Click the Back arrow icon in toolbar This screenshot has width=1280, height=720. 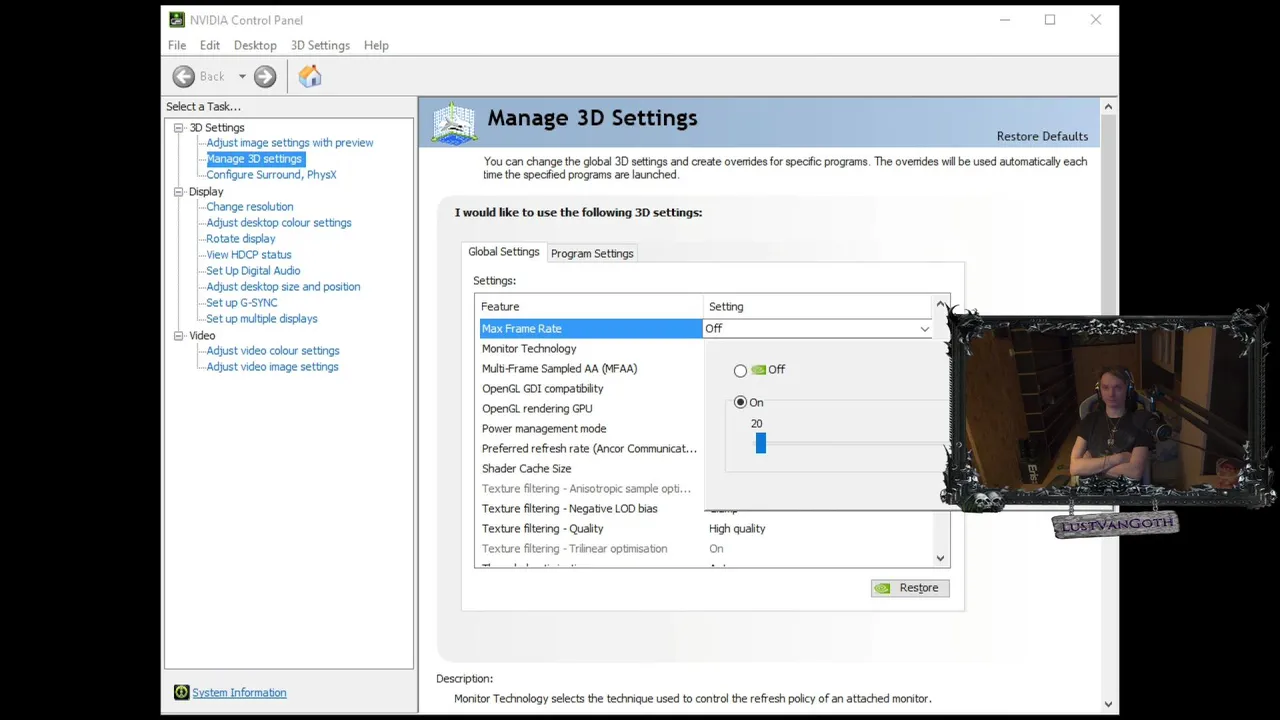click(x=183, y=76)
